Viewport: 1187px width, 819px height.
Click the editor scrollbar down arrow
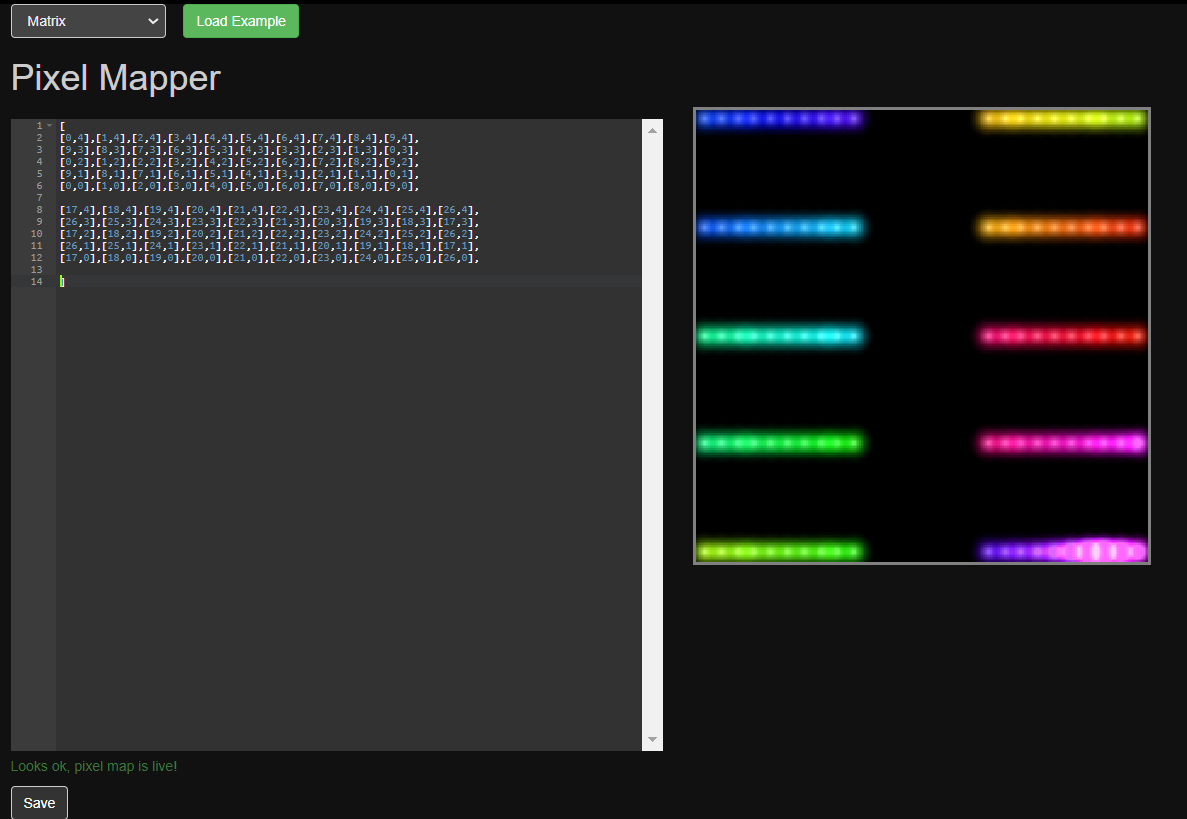[652, 738]
